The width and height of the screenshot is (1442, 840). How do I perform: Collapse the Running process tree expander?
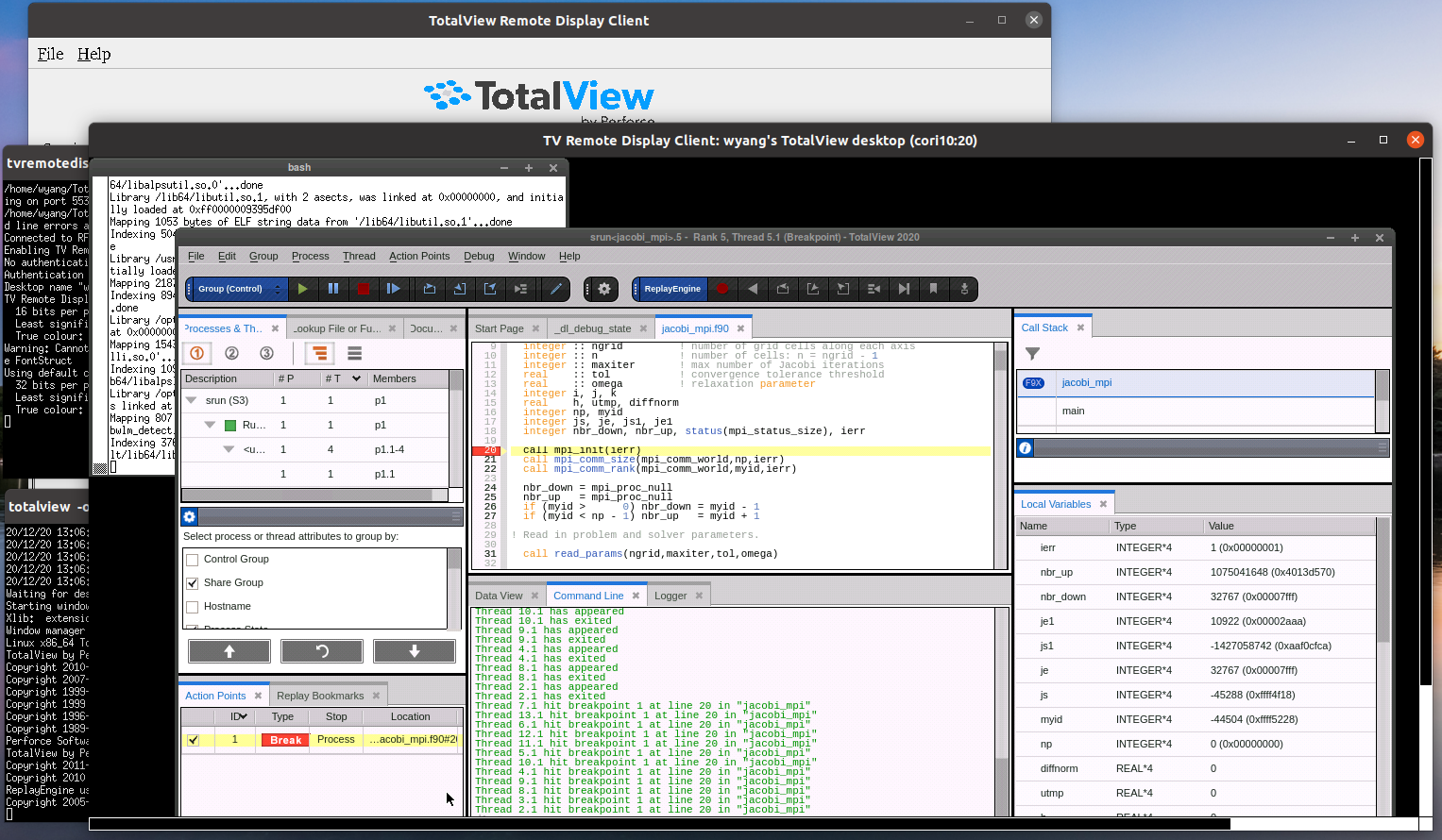(x=210, y=425)
